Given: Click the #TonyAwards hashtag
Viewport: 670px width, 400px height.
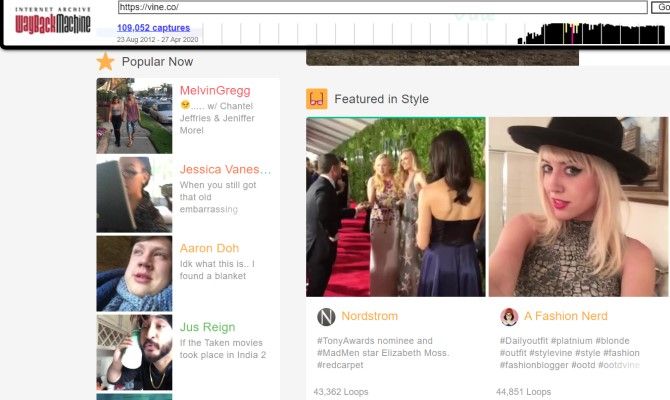Looking at the screenshot, I should 344,341.
